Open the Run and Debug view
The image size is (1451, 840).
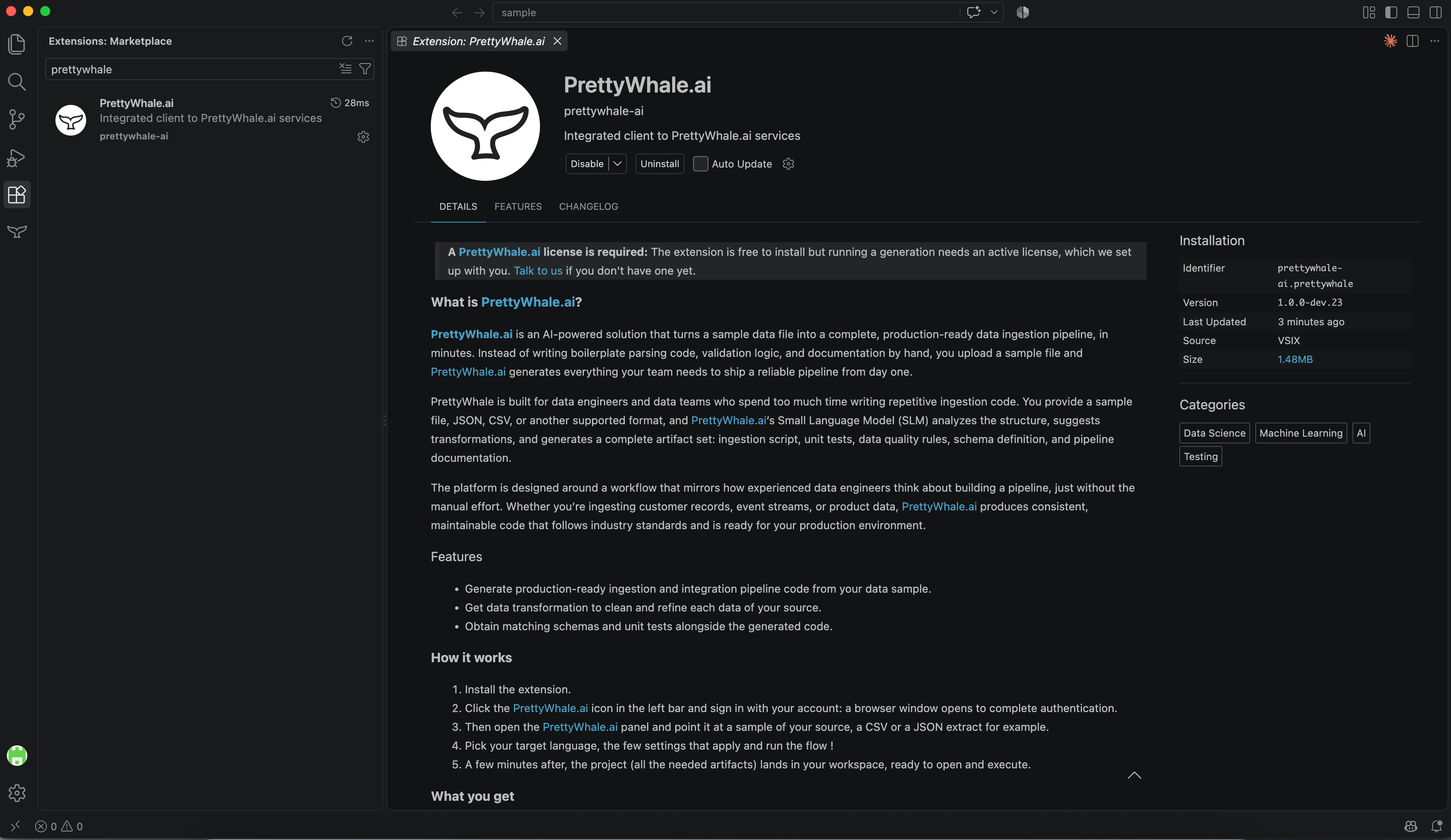[x=17, y=157]
